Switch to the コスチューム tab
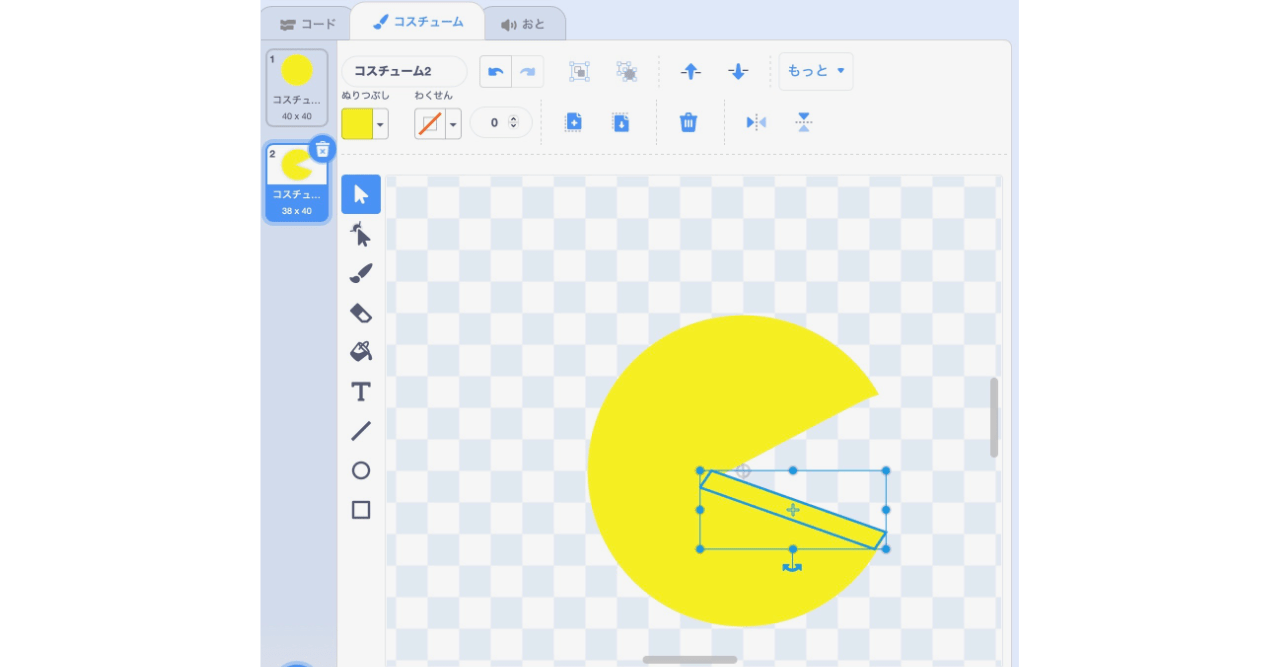 [x=418, y=22]
